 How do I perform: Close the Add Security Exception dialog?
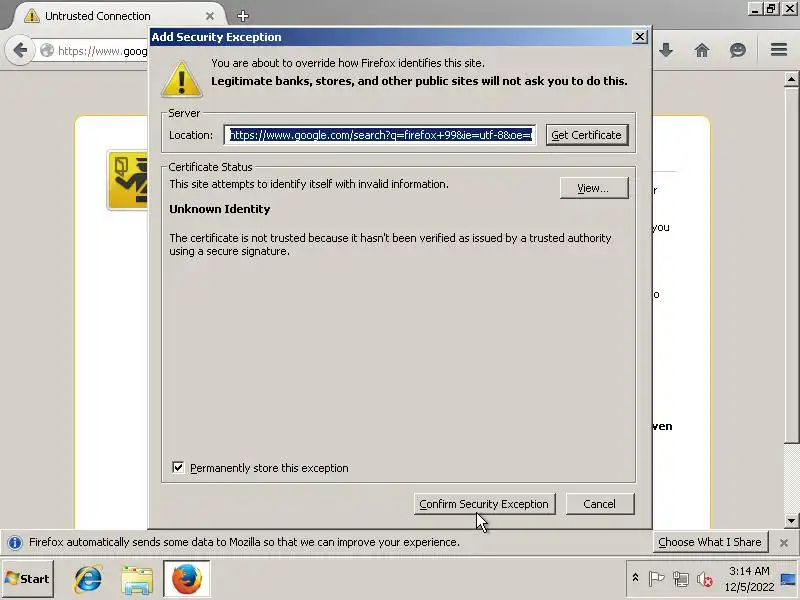[x=639, y=37]
